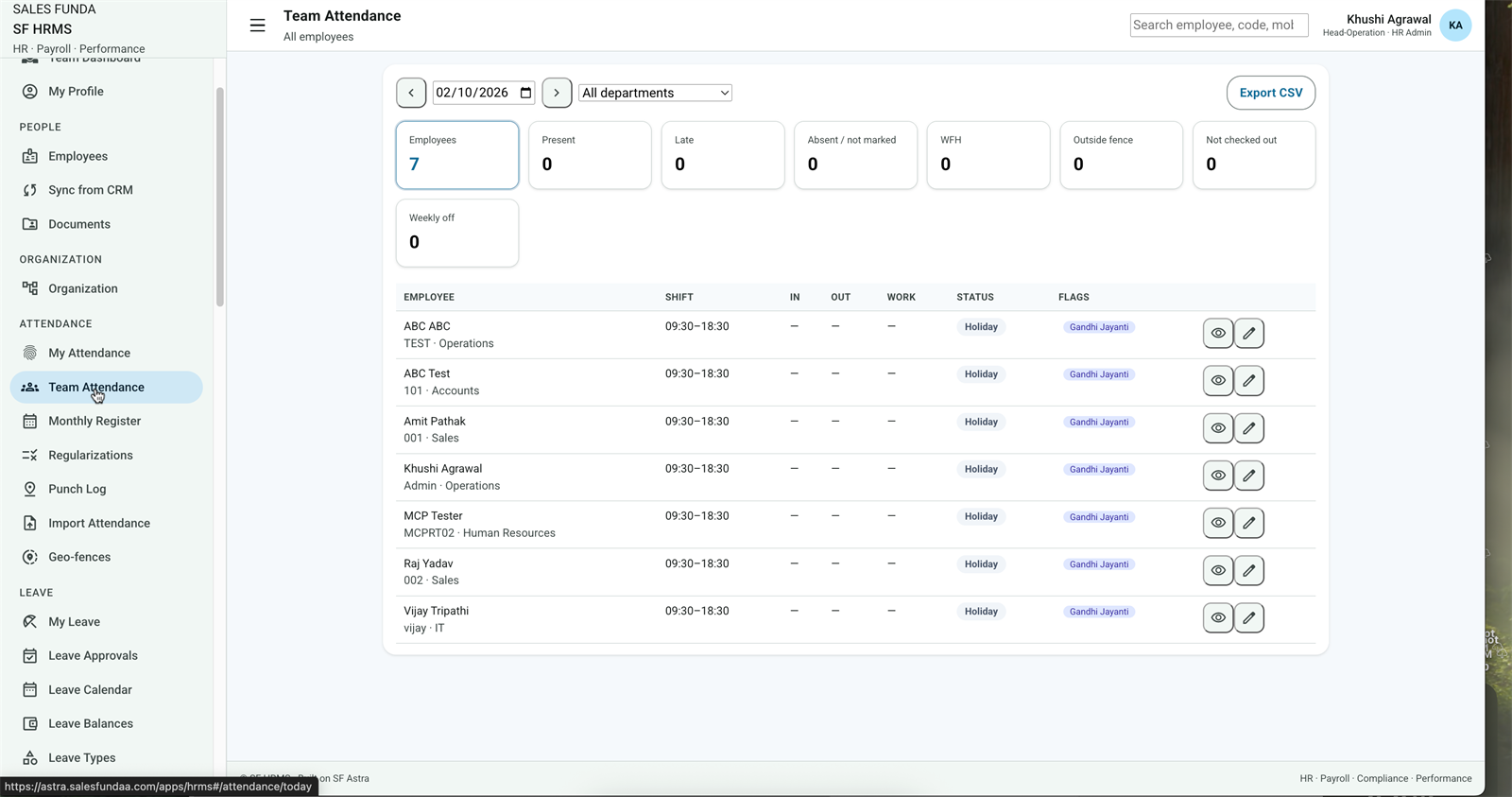View attendance details for Vijay Tripathi

click(x=1218, y=617)
